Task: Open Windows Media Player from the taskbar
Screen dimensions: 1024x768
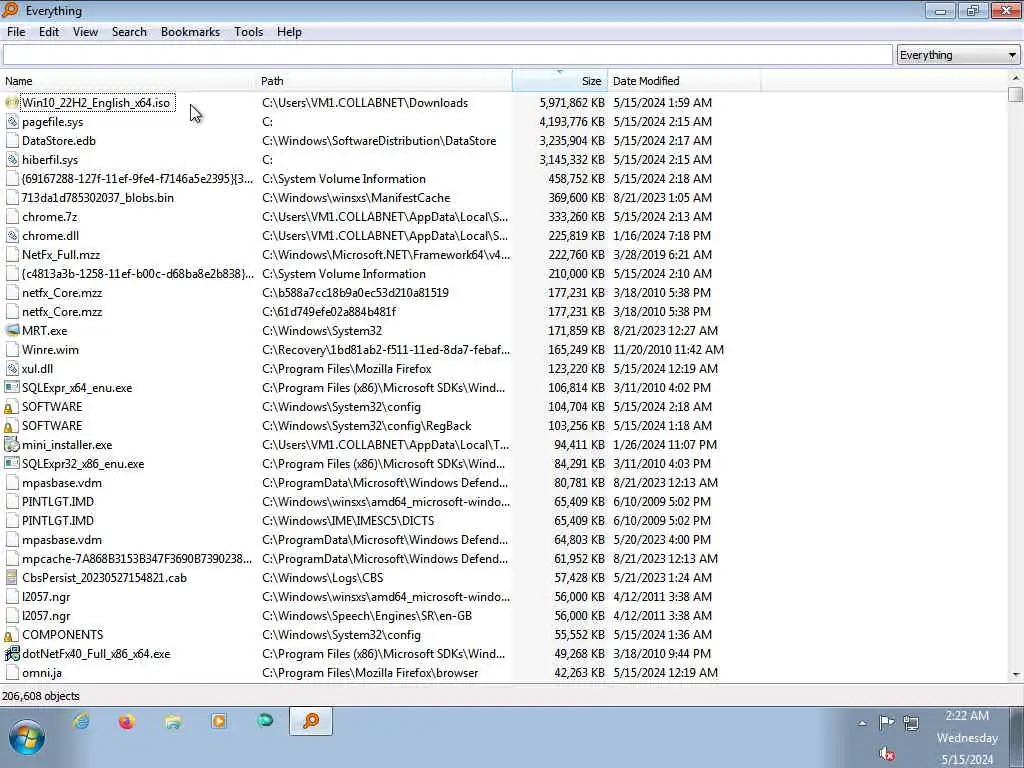Action: 219,721
